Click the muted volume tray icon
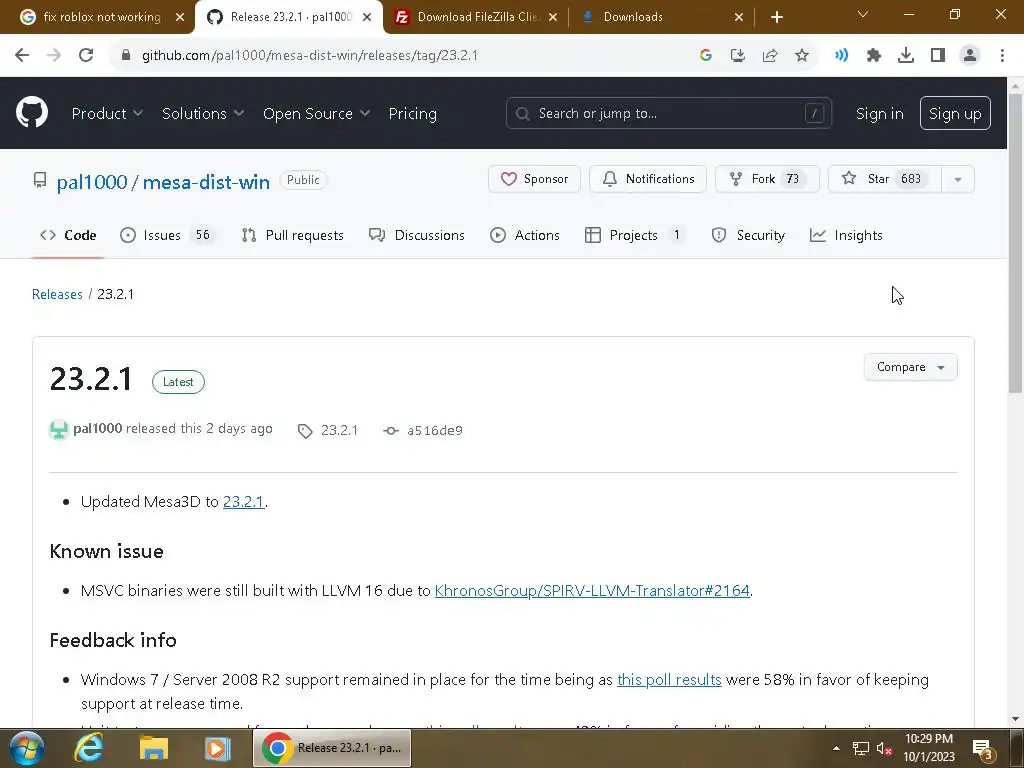The width and height of the screenshot is (1024, 768). click(x=884, y=748)
